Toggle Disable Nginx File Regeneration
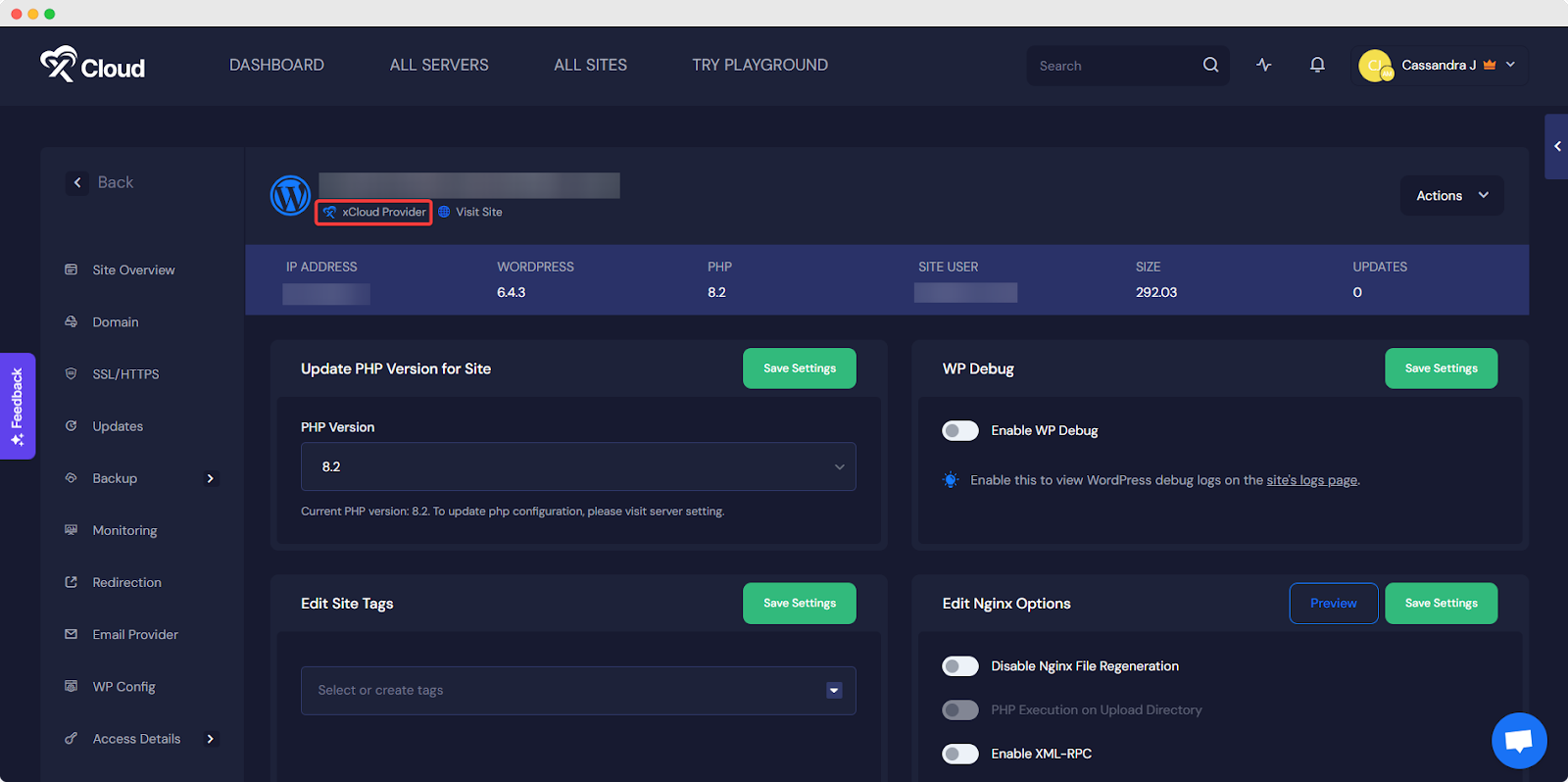Viewport: 1568px width, 782px height. tap(959, 666)
